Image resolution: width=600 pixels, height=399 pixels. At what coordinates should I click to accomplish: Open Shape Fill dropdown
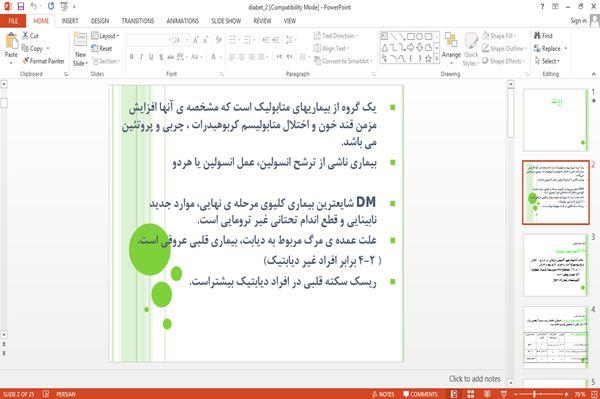[x=499, y=36]
